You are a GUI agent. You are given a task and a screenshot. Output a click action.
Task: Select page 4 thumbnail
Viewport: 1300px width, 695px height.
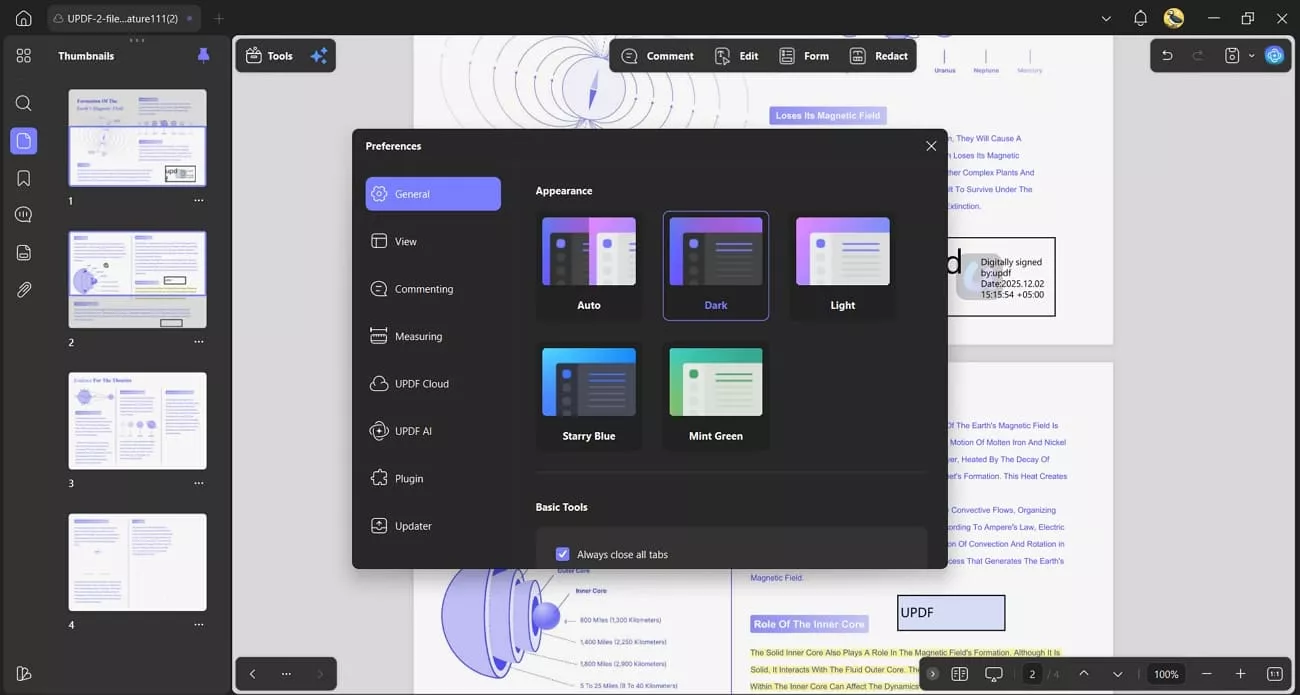point(137,562)
